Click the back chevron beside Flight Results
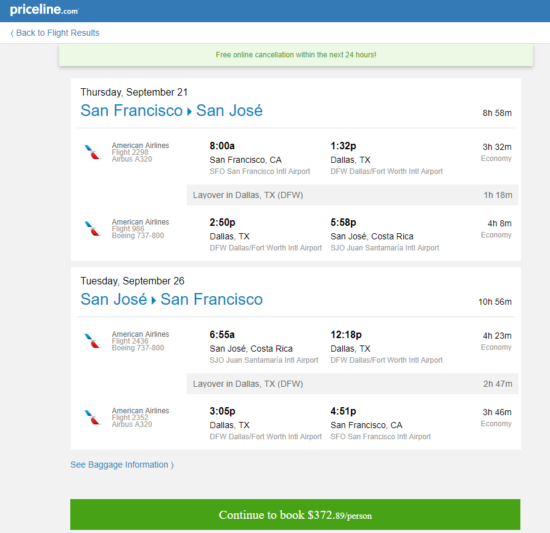 click(x=12, y=33)
